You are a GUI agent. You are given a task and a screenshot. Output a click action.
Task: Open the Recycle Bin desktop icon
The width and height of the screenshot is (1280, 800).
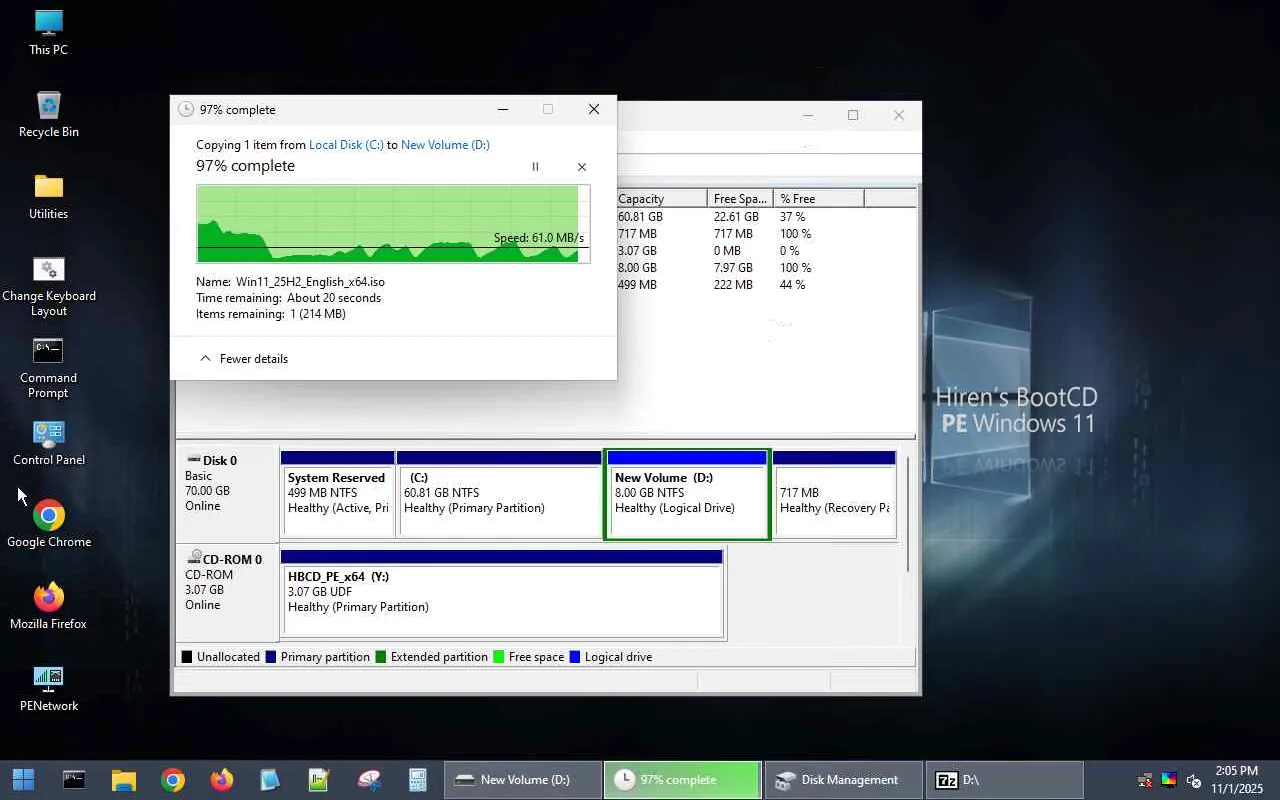click(x=48, y=114)
